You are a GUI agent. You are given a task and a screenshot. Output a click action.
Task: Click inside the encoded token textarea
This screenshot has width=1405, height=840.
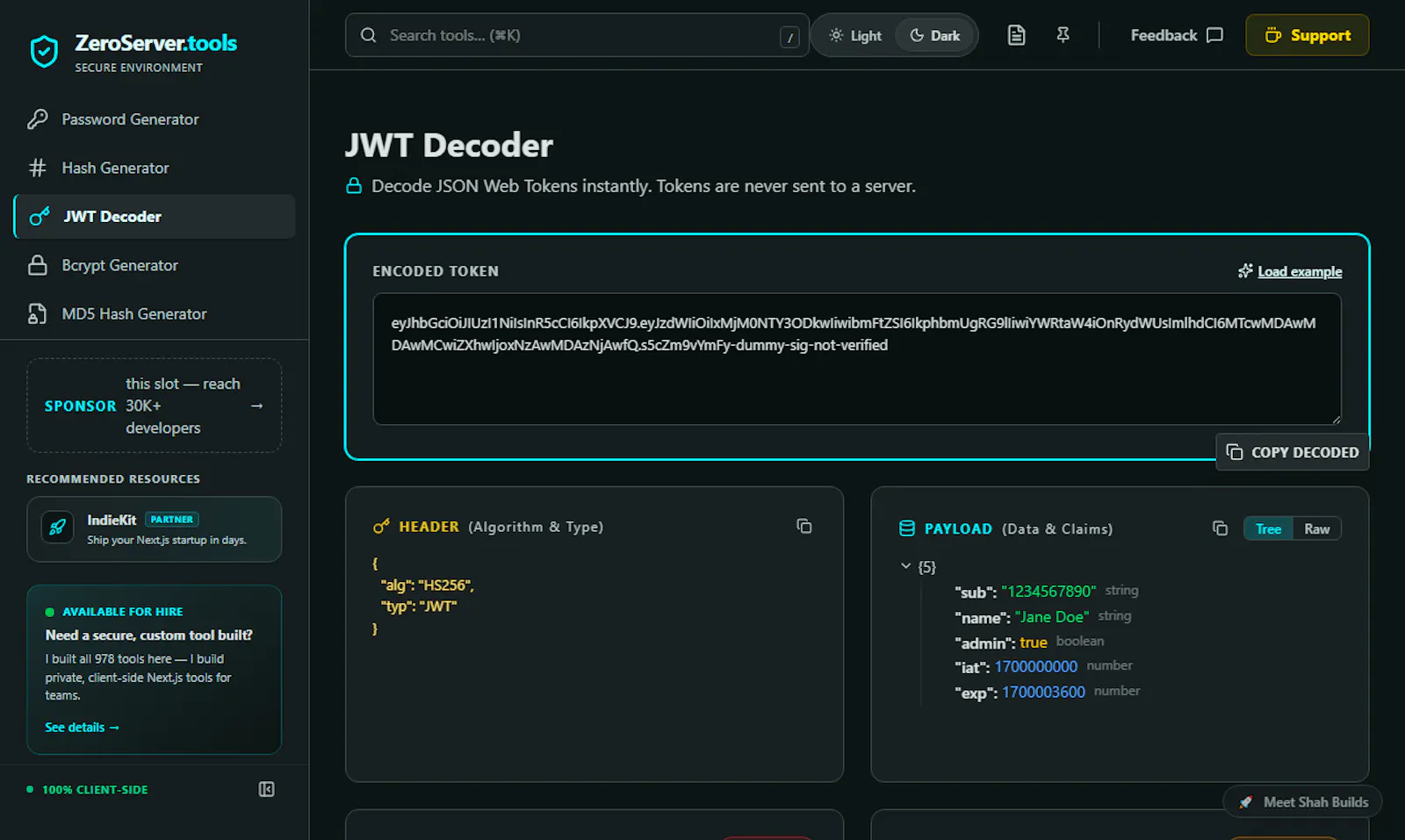click(x=857, y=359)
